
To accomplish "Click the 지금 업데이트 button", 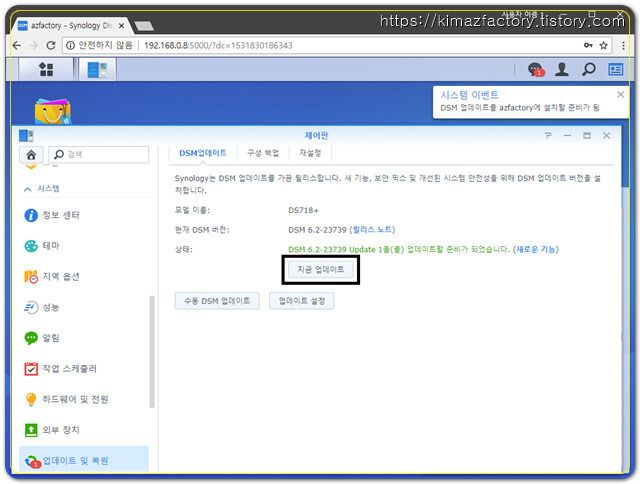I will pyautogui.click(x=320, y=270).
